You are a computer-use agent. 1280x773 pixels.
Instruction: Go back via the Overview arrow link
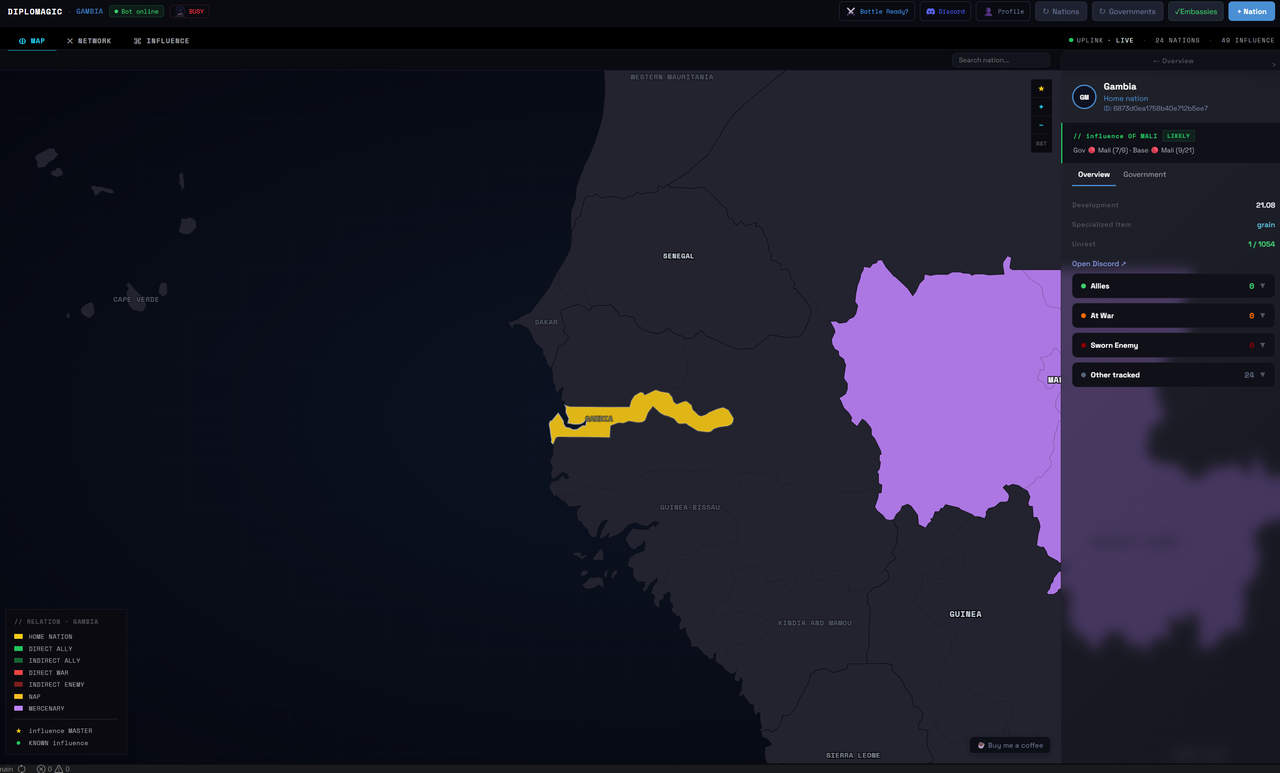[x=1173, y=61]
